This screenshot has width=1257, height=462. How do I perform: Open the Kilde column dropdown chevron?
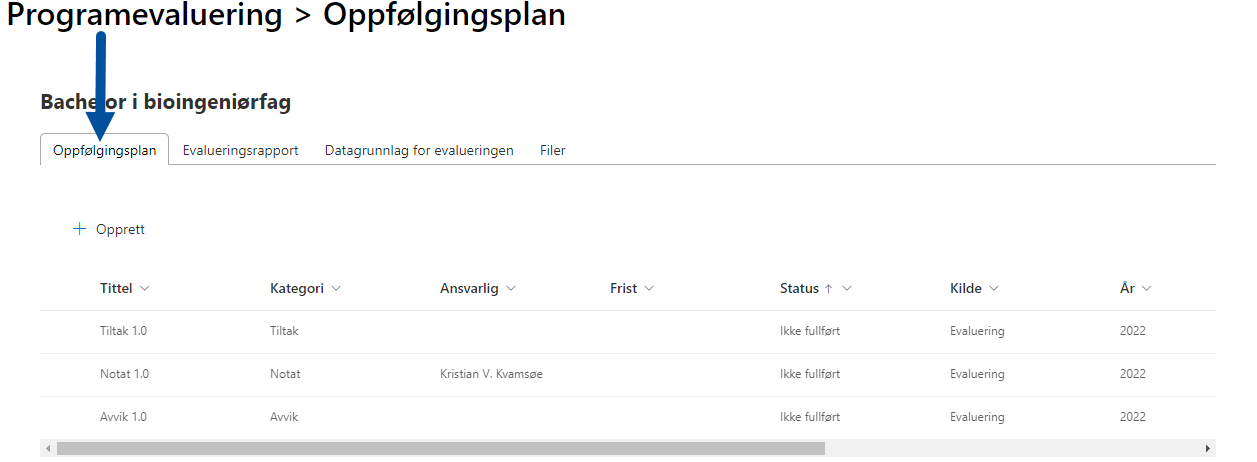[x=994, y=289]
